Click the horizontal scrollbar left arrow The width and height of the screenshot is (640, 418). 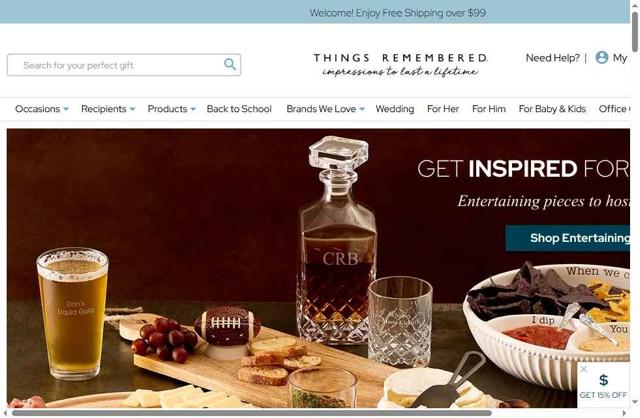pyautogui.click(x=7, y=413)
